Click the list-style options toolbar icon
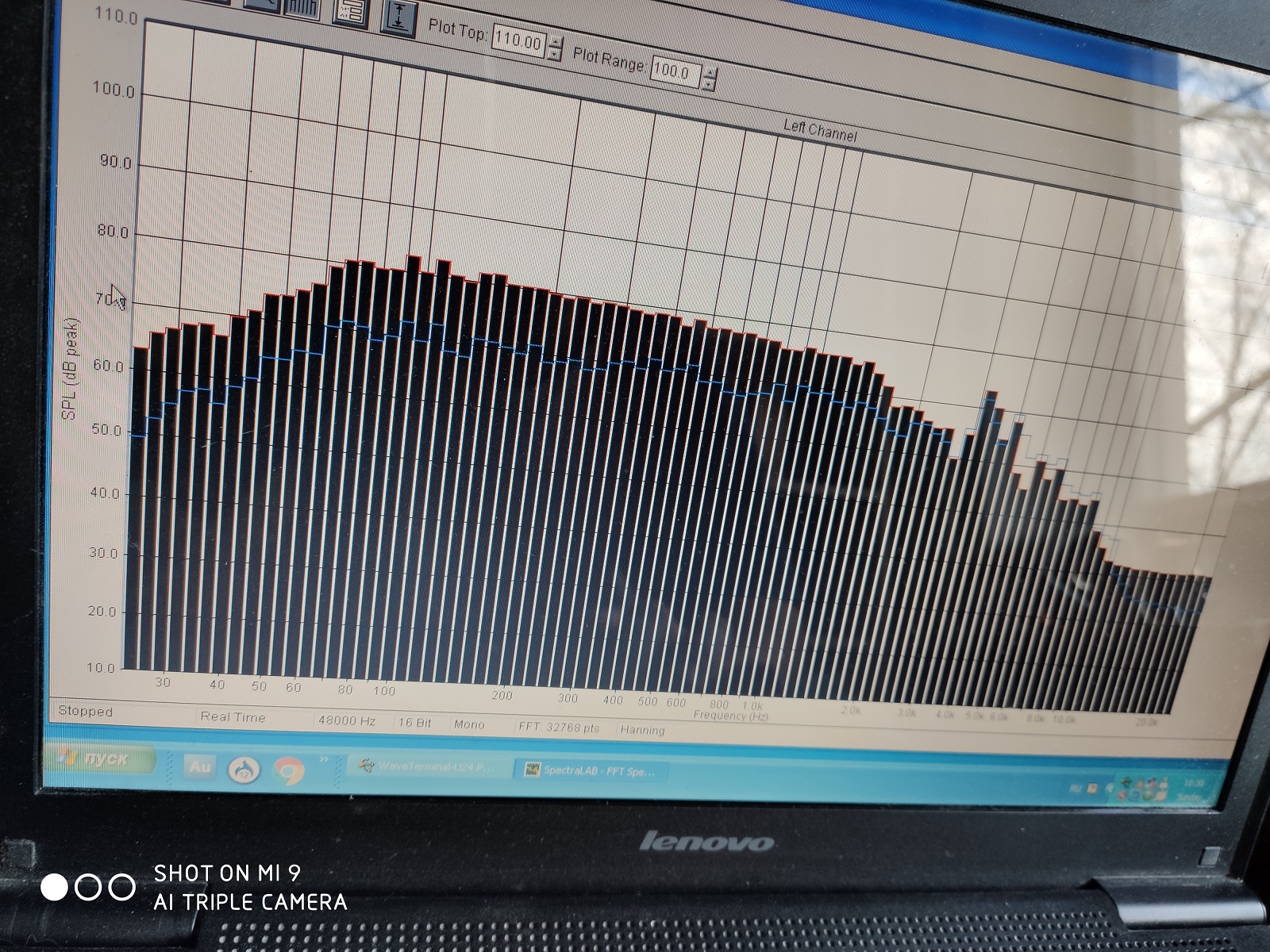 point(350,13)
